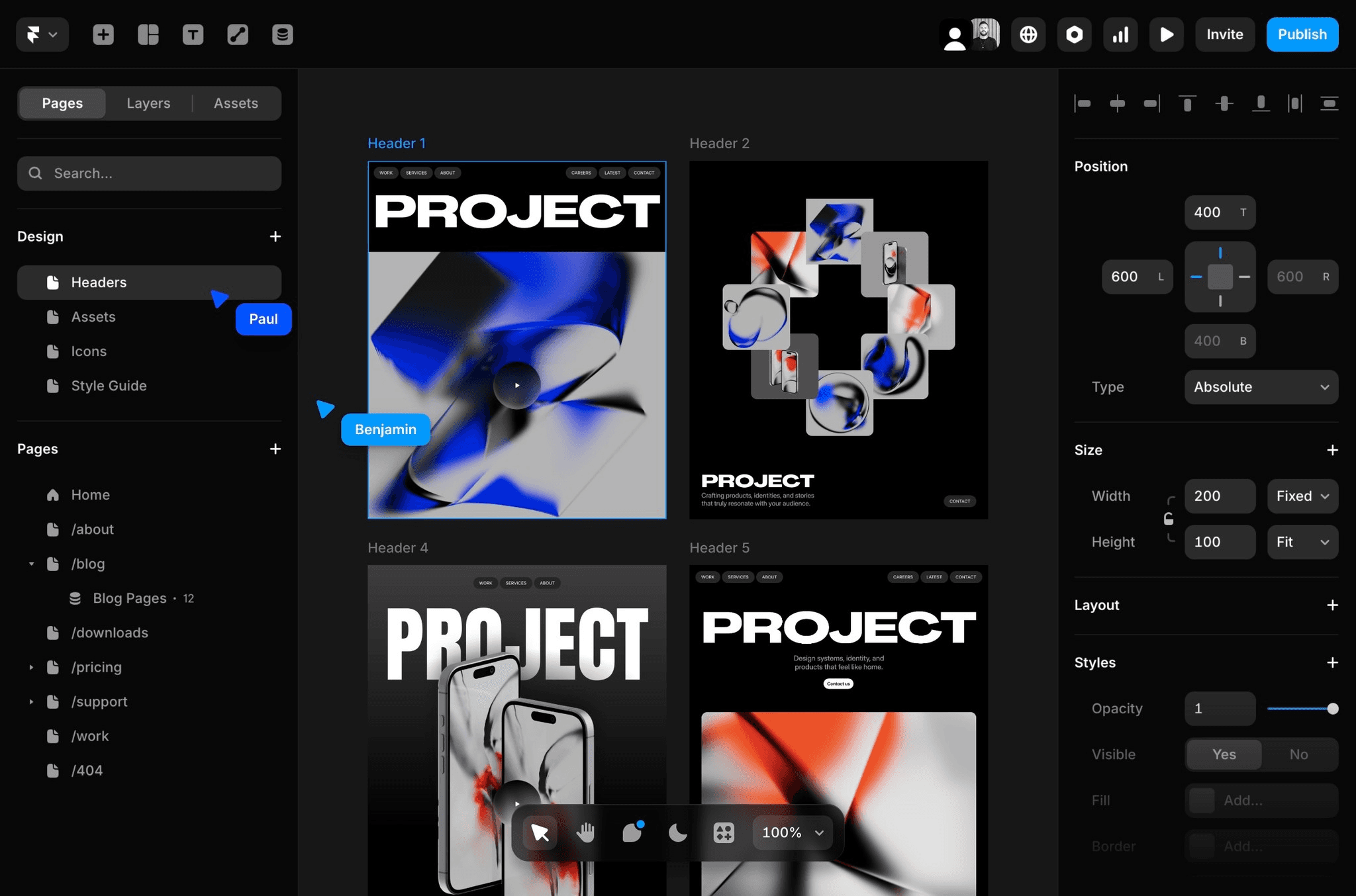
Task: Set Visible to No
Action: point(1298,754)
